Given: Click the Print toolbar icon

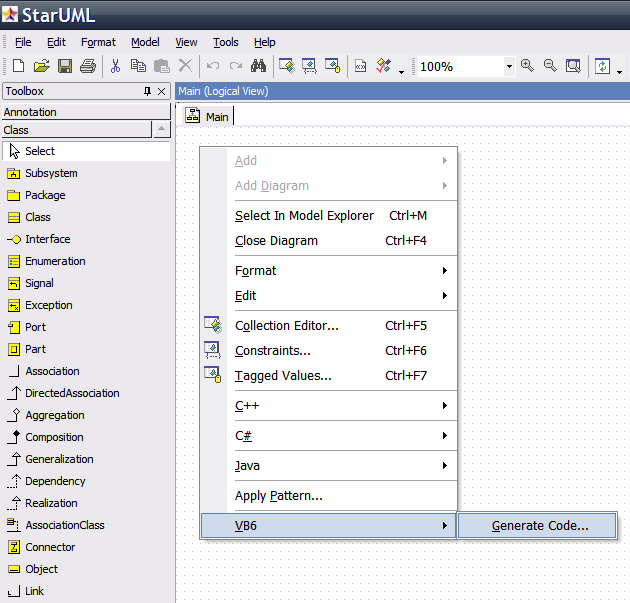Looking at the screenshot, I should (87, 66).
